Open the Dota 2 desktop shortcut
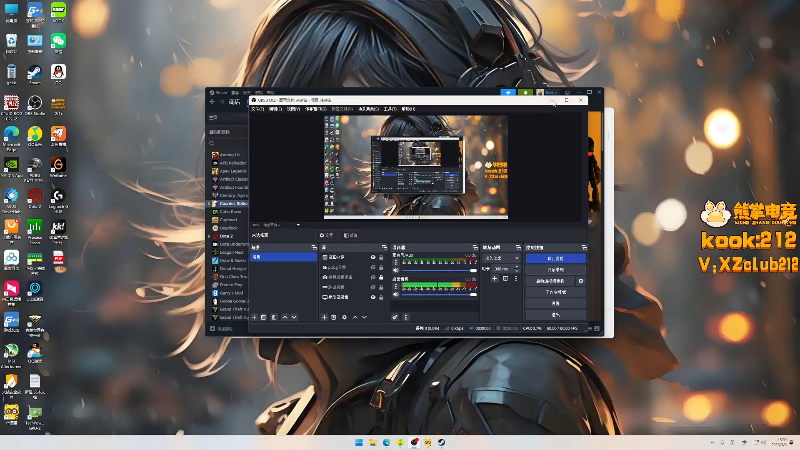Viewport: 800px width, 450px height. (x=35, y=198)
